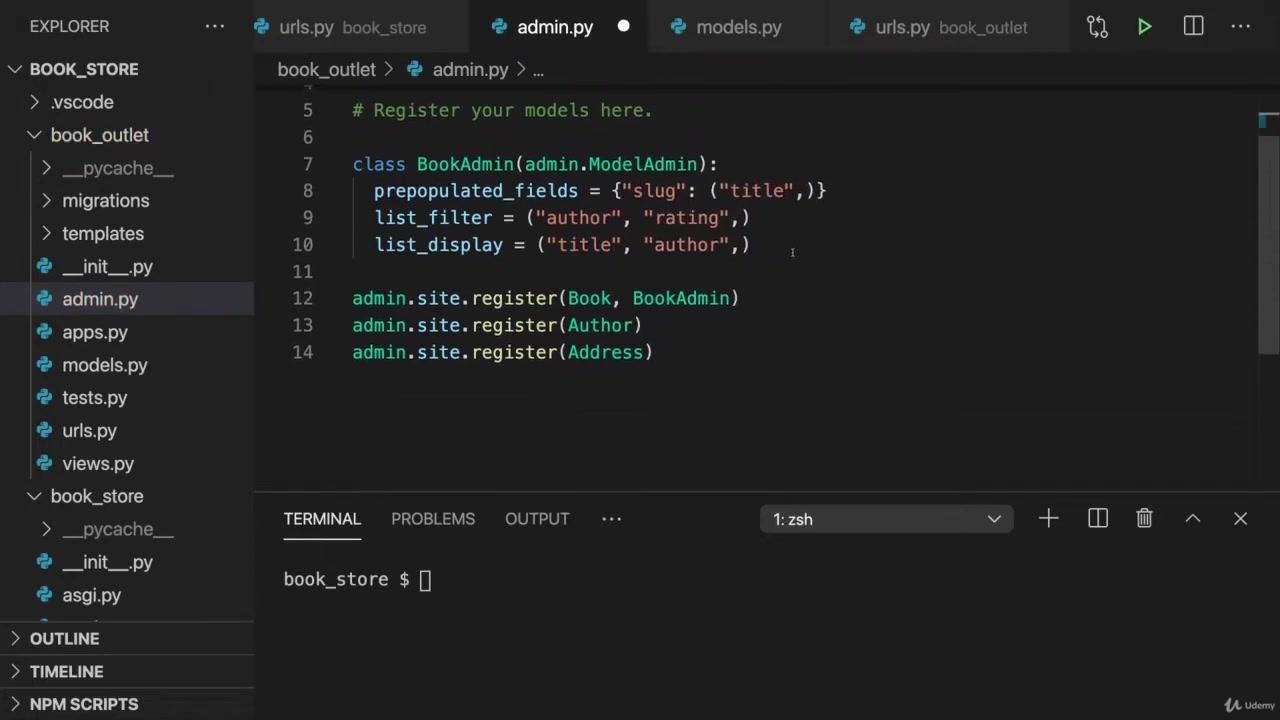Open views.py in the explorer
The width and height of the screenshot is (1280, 720).
tap(98, 464)
